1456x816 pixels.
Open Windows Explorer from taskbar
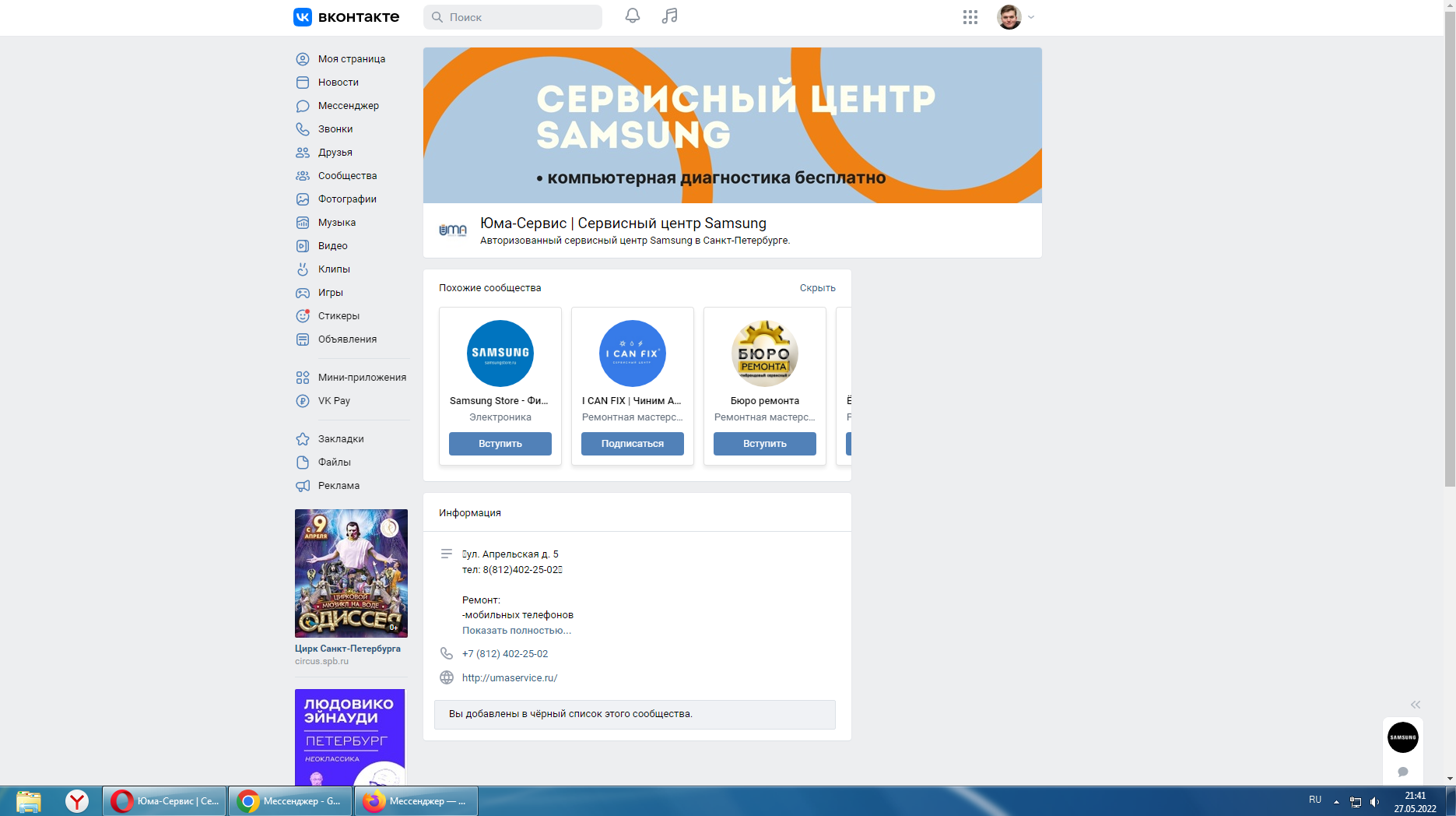tap(29, 801)
